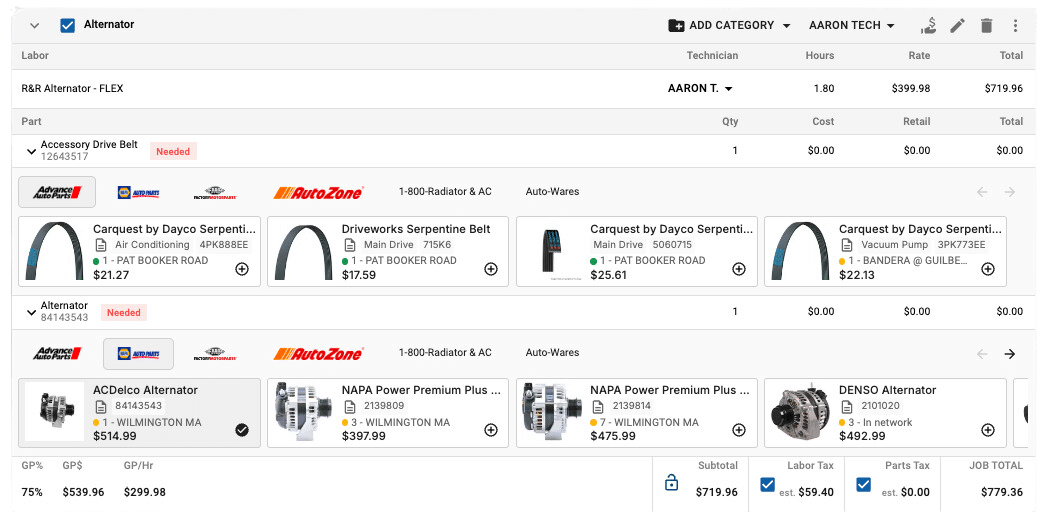Image resolution: width=1048 pixels, height=525 pixels.
Task: Open document icon for ACDelco 84143543
Action: 100,407
